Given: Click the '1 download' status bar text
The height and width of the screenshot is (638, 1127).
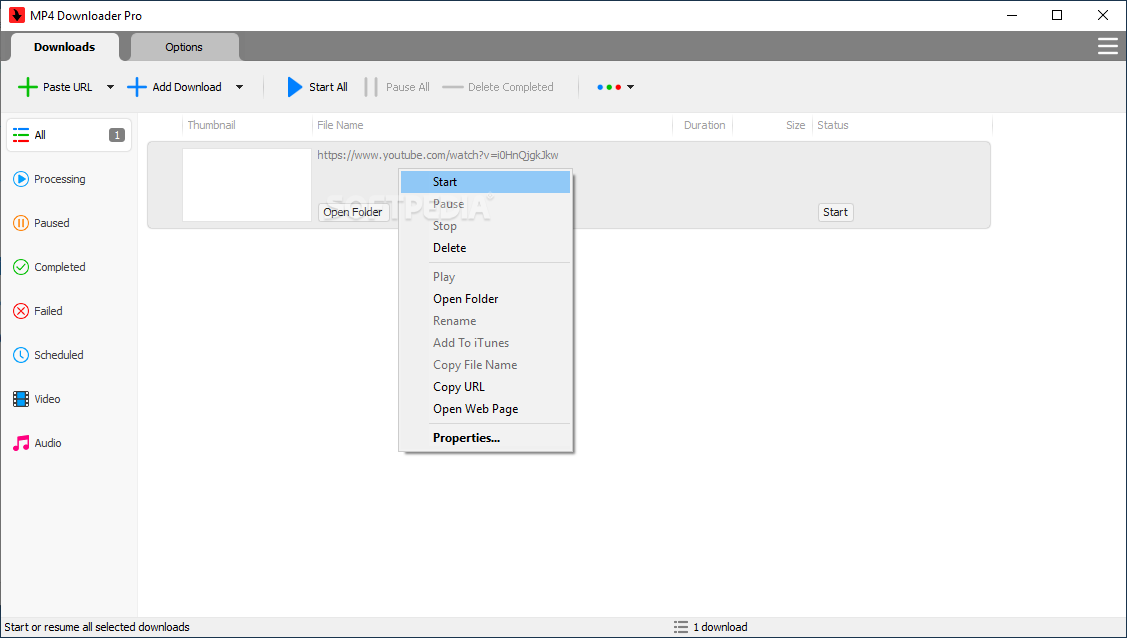Looking at the screenshot, I should (720, 627).
